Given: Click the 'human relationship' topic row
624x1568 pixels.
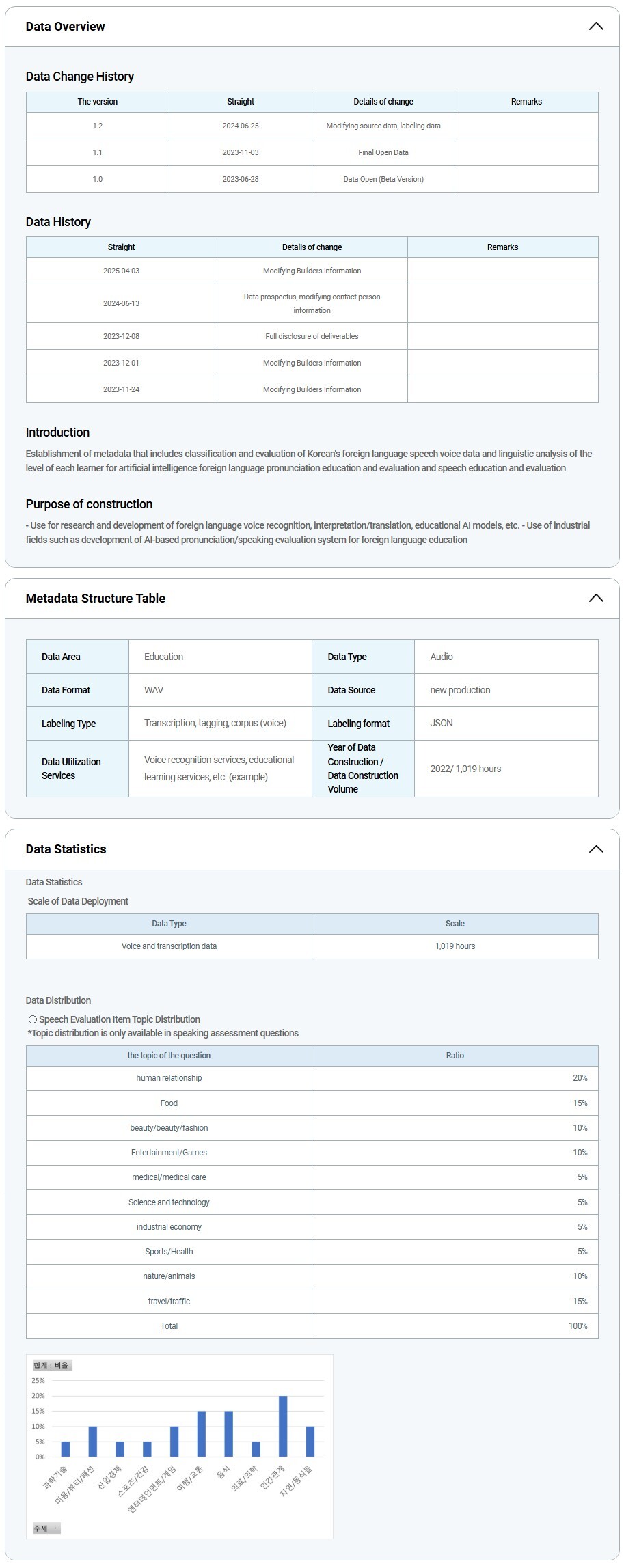Looking at the screenshot, I should [x=169, y=1078].
